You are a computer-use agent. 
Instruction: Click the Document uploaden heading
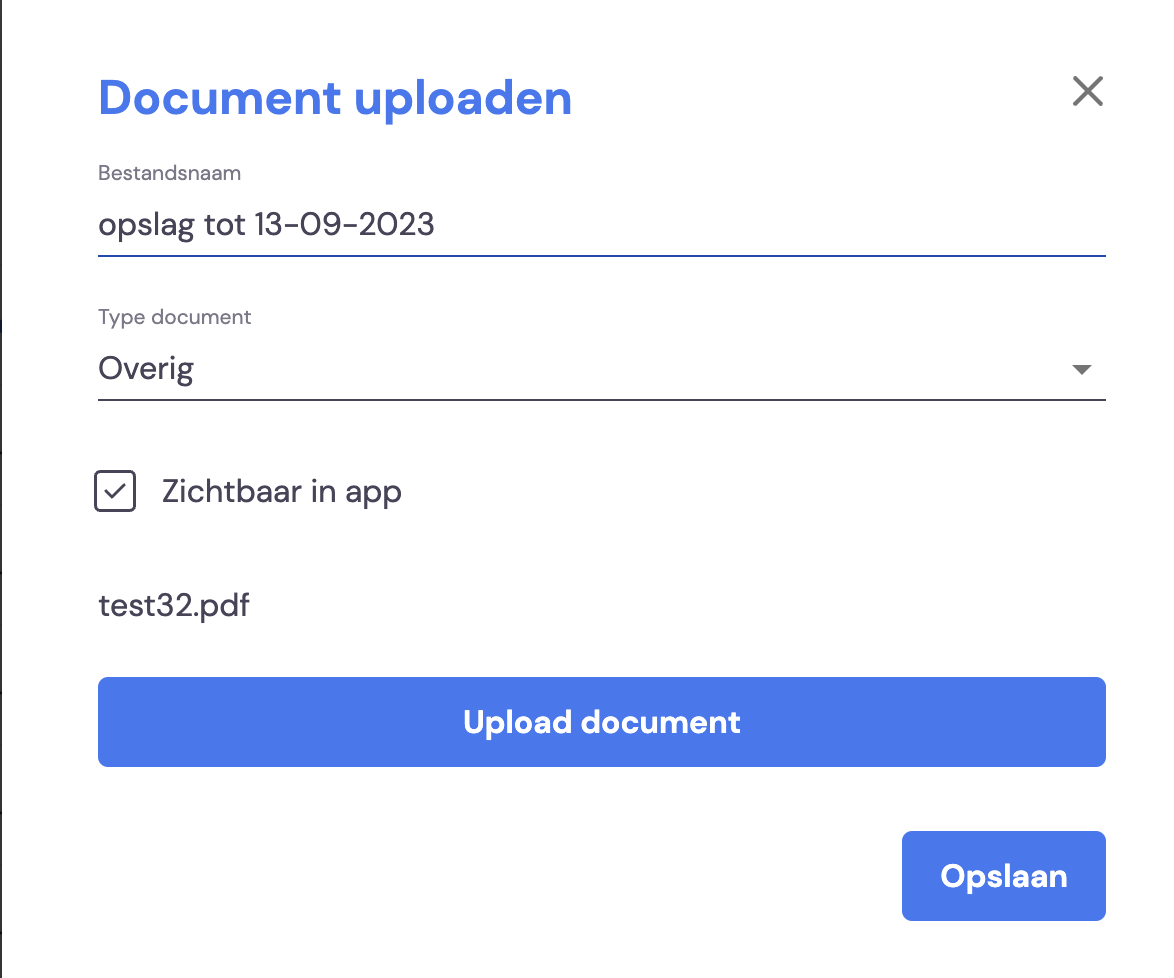pos(335,98)
